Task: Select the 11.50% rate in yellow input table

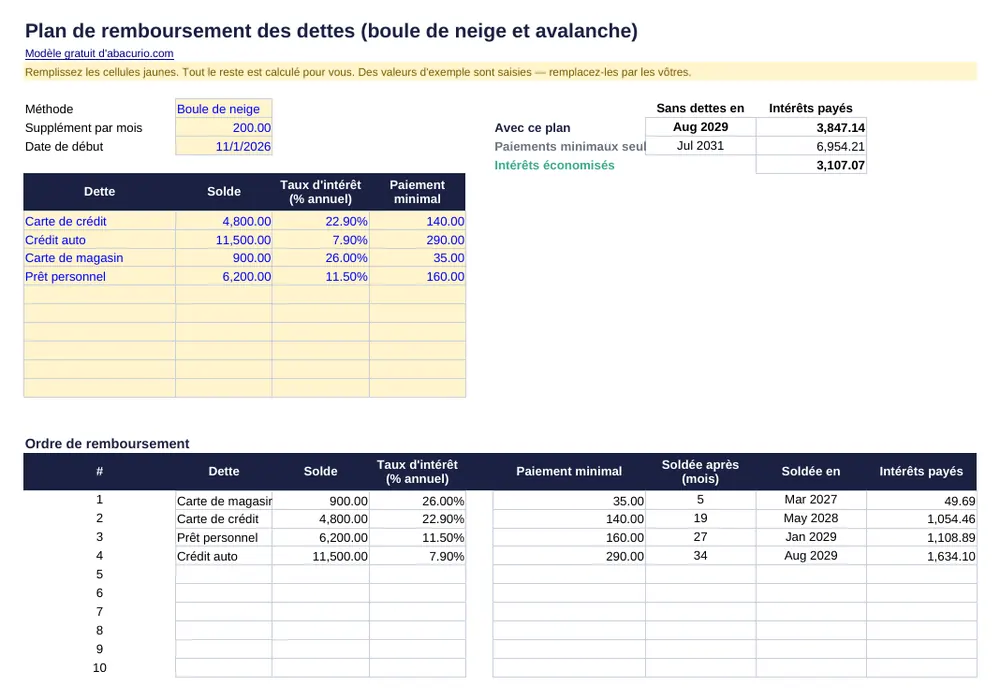Action: click(321, 276)
